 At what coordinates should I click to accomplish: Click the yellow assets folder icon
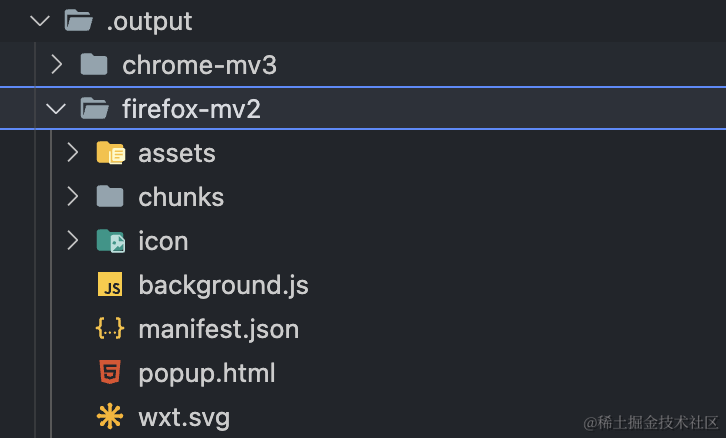[110, 153]
